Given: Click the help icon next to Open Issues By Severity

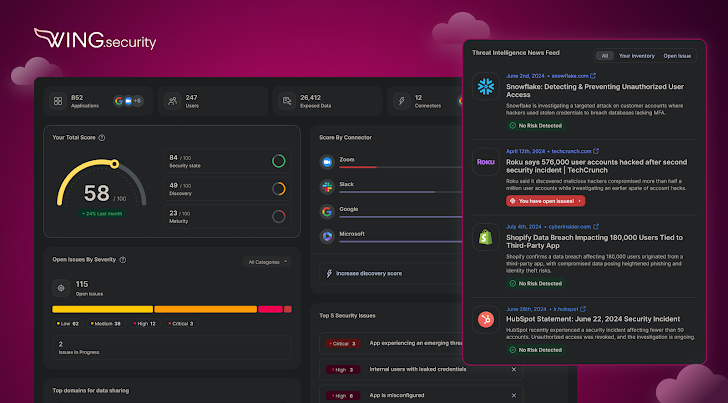Looking at the screenshot, I should [x=123, y=260].
